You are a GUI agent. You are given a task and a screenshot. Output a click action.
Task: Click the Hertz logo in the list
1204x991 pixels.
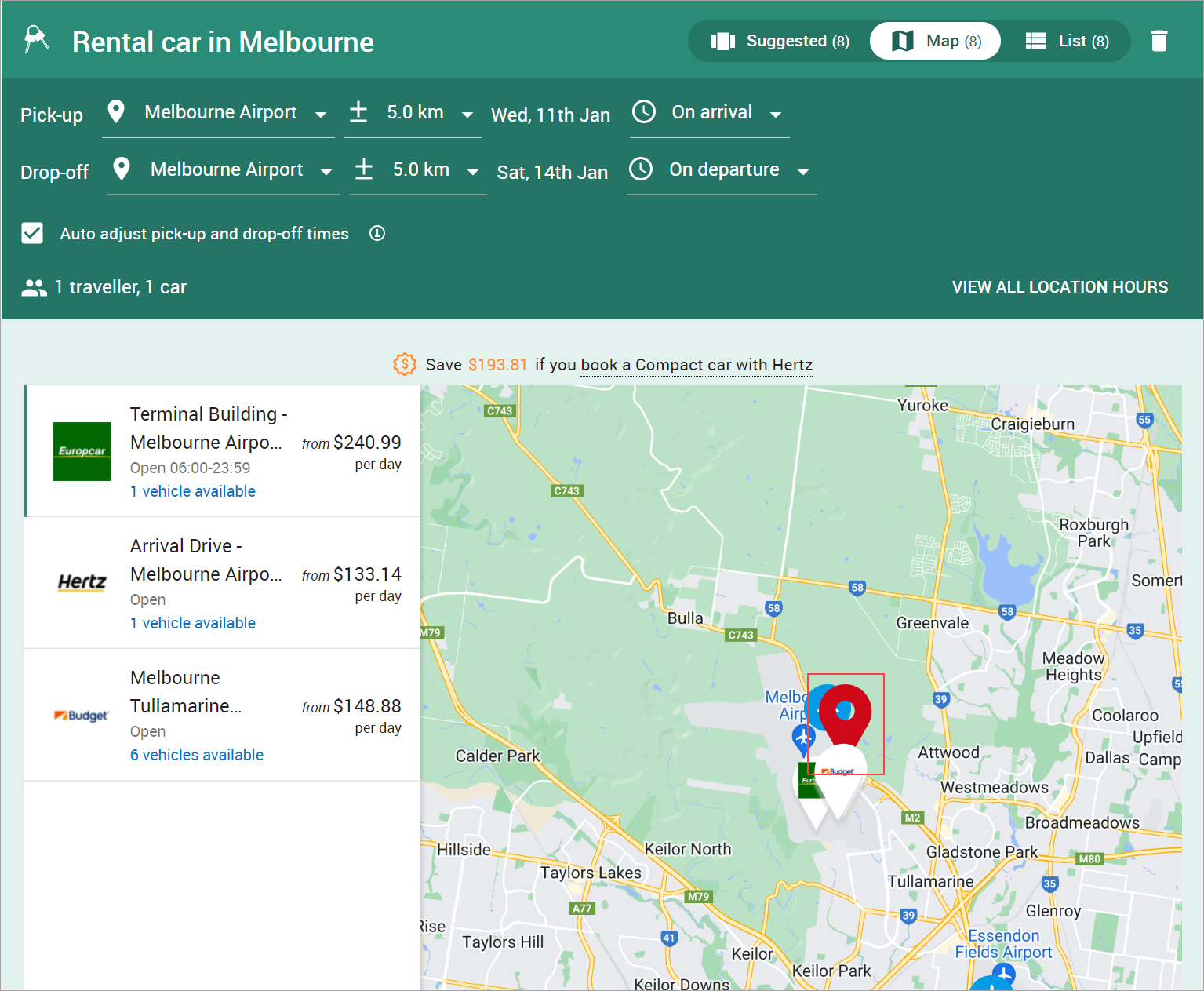pos(82,582)
